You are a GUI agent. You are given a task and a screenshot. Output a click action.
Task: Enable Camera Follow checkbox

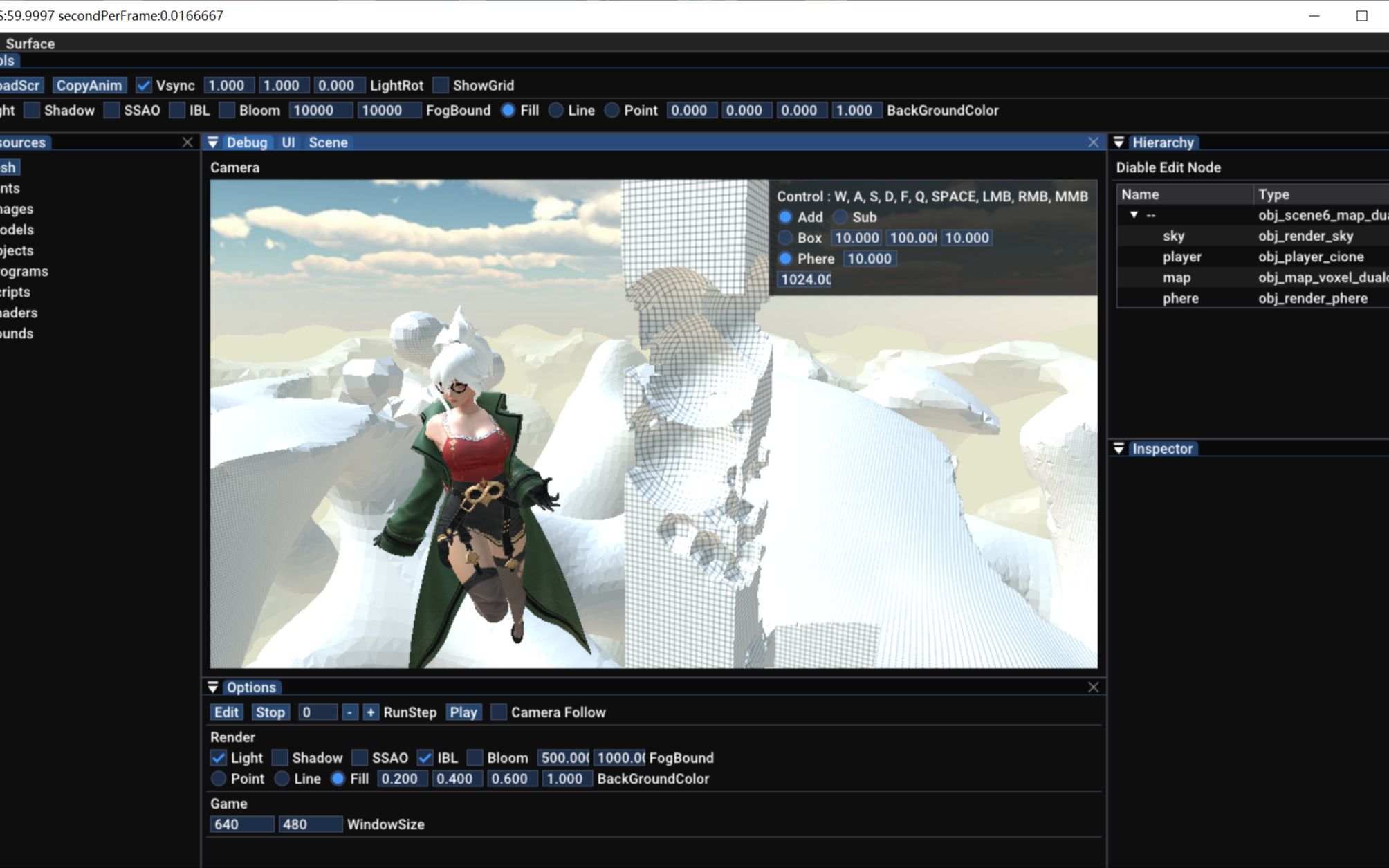click(x=499, y=712)
